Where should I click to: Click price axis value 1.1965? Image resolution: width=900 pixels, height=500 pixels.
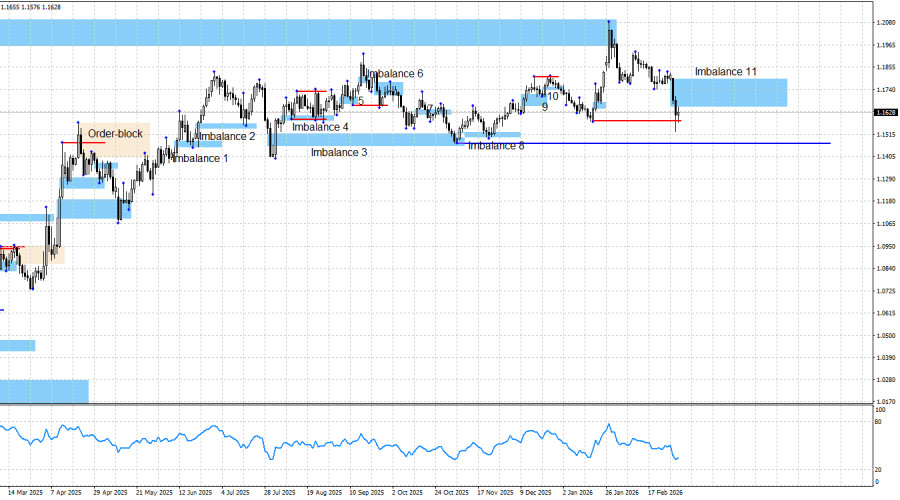pyautogui.click(x=886, y=45)
